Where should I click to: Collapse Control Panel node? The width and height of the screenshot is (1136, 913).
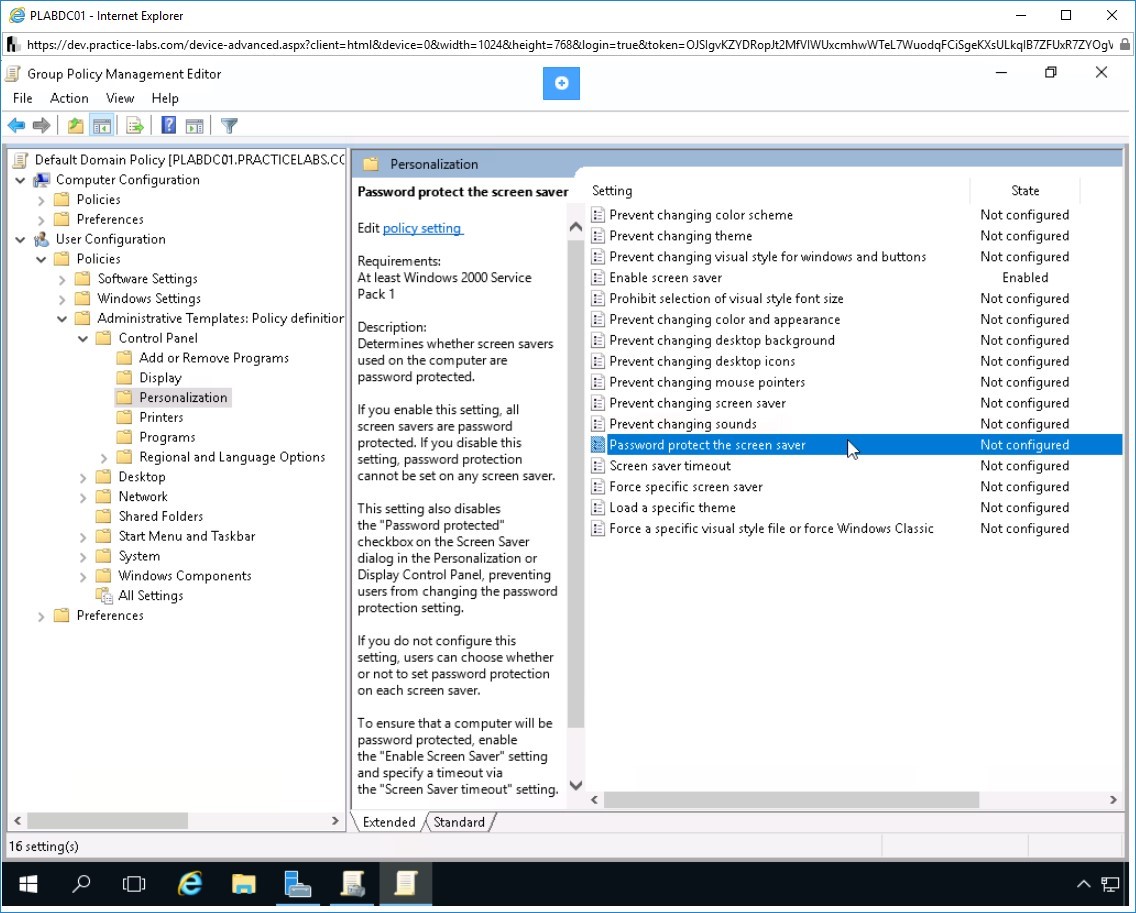(x=83, y=338)
